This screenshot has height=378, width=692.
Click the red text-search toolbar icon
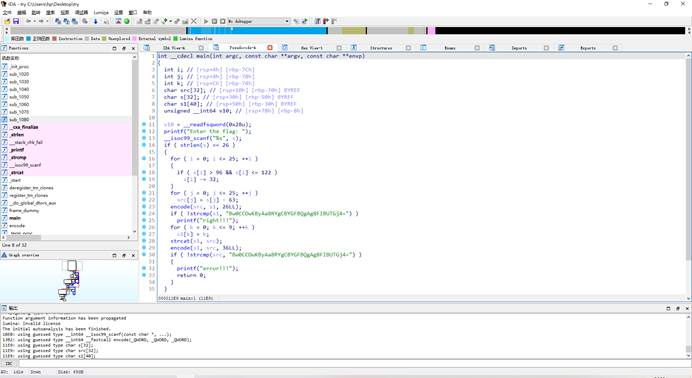click(118, 21)
